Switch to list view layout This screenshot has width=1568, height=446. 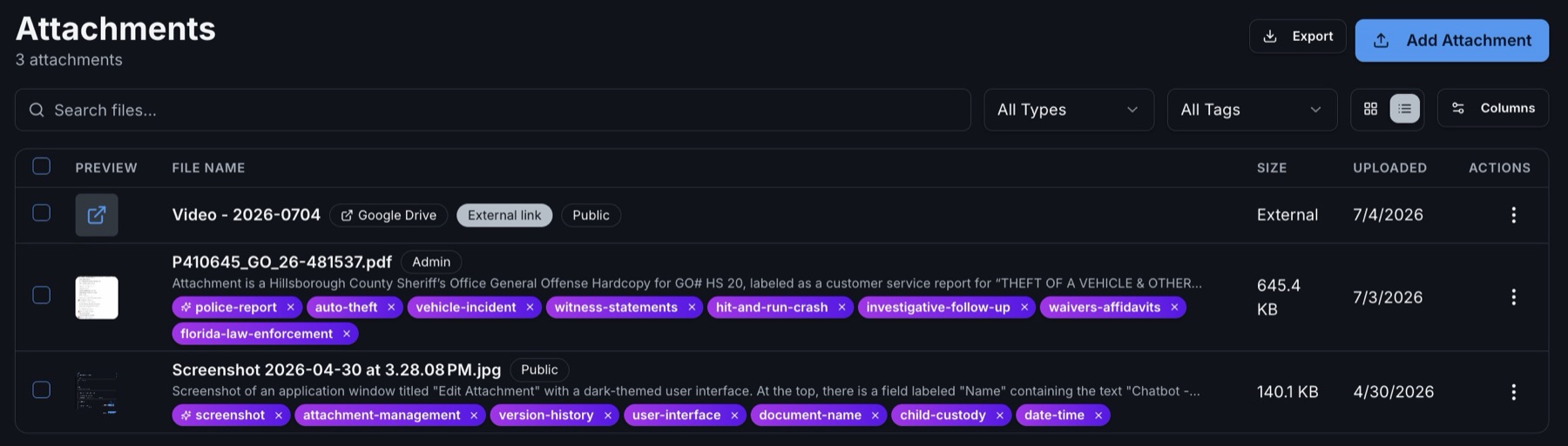(1404, 109)
